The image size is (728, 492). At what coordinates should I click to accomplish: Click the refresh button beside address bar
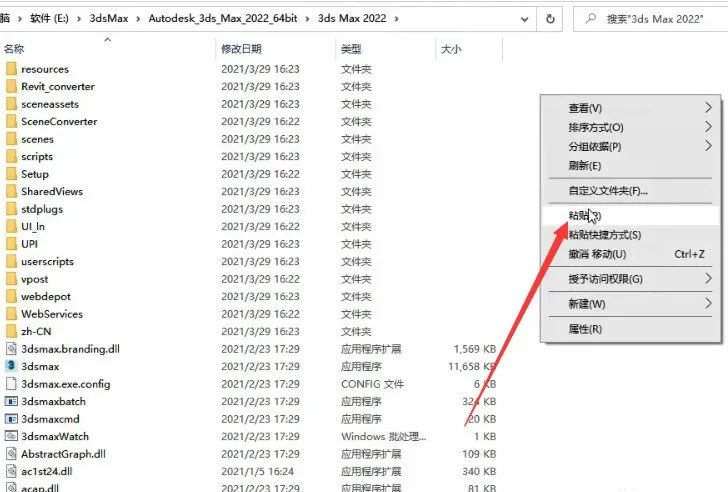pyautogui.click(x=550, y=19)
